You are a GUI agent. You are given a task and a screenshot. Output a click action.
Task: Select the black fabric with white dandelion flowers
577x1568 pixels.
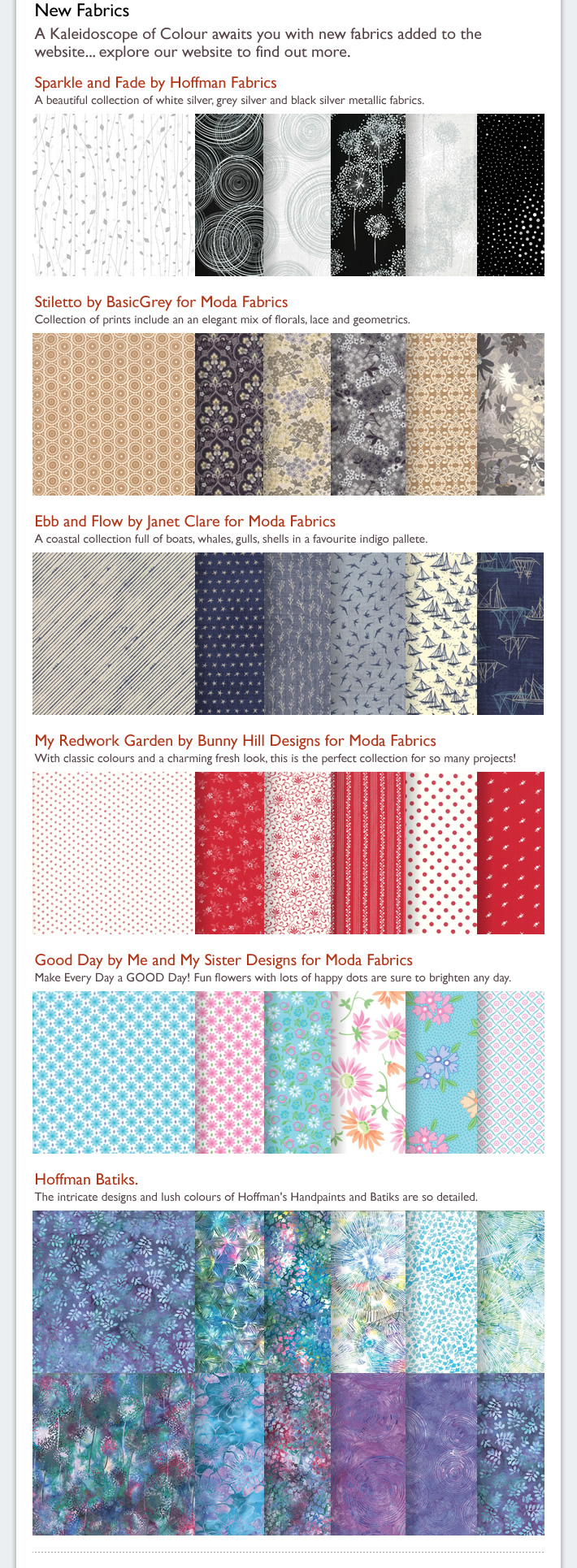point(368,195)
